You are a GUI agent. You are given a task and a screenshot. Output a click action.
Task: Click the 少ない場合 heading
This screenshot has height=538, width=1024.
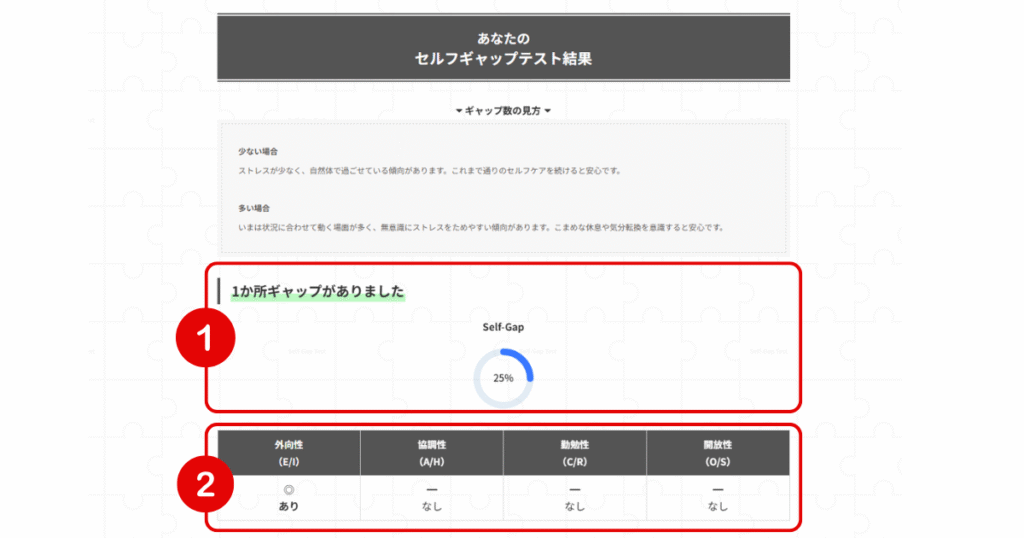click(x=258, y=151)
